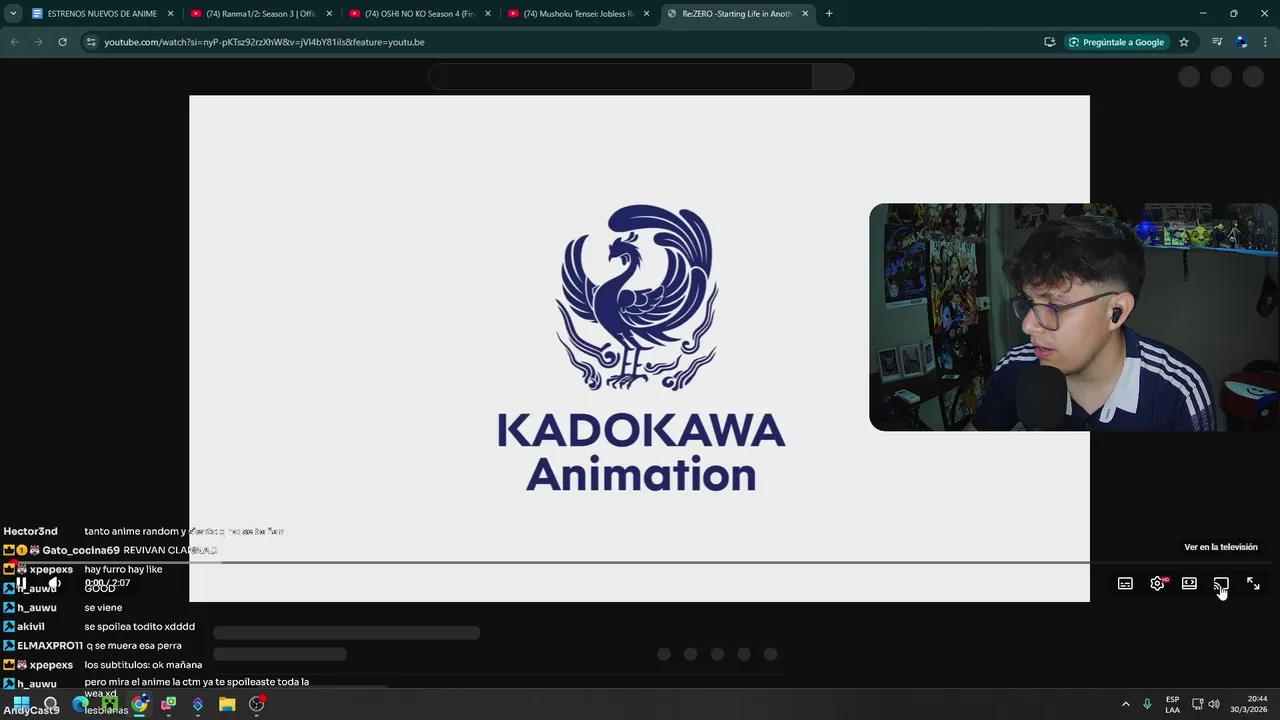Close the Re:ZERO tab
Screen dimensions: 1280x720
(x=805, y=14)
